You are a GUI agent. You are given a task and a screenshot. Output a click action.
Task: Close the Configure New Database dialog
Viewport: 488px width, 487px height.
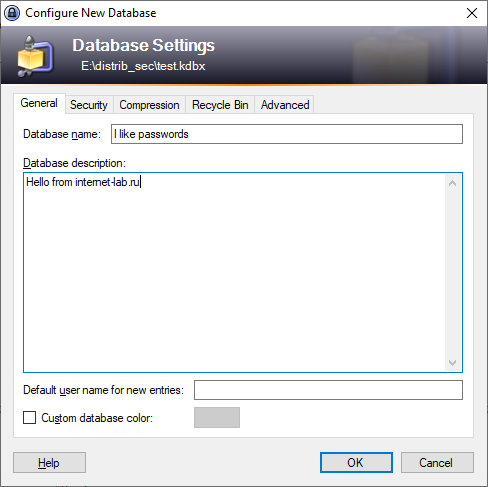click(x=472, y=13)
